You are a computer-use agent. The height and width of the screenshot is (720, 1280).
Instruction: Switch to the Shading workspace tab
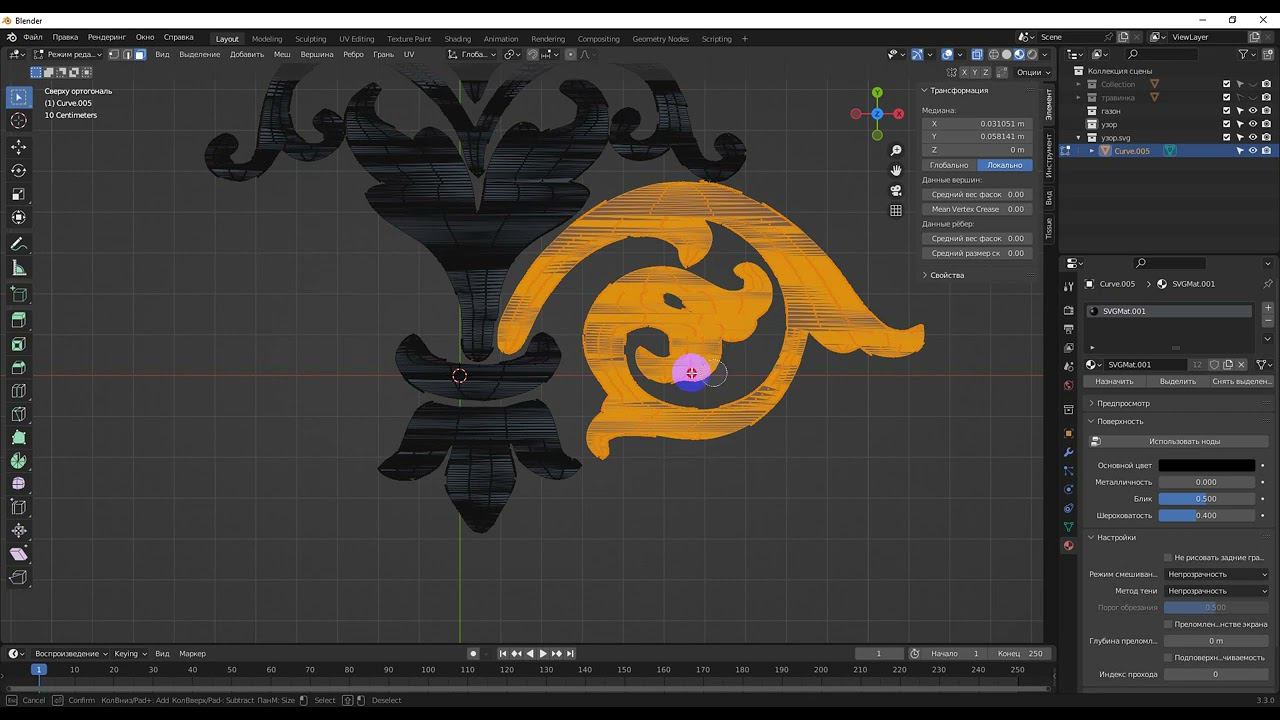[458, 39]
